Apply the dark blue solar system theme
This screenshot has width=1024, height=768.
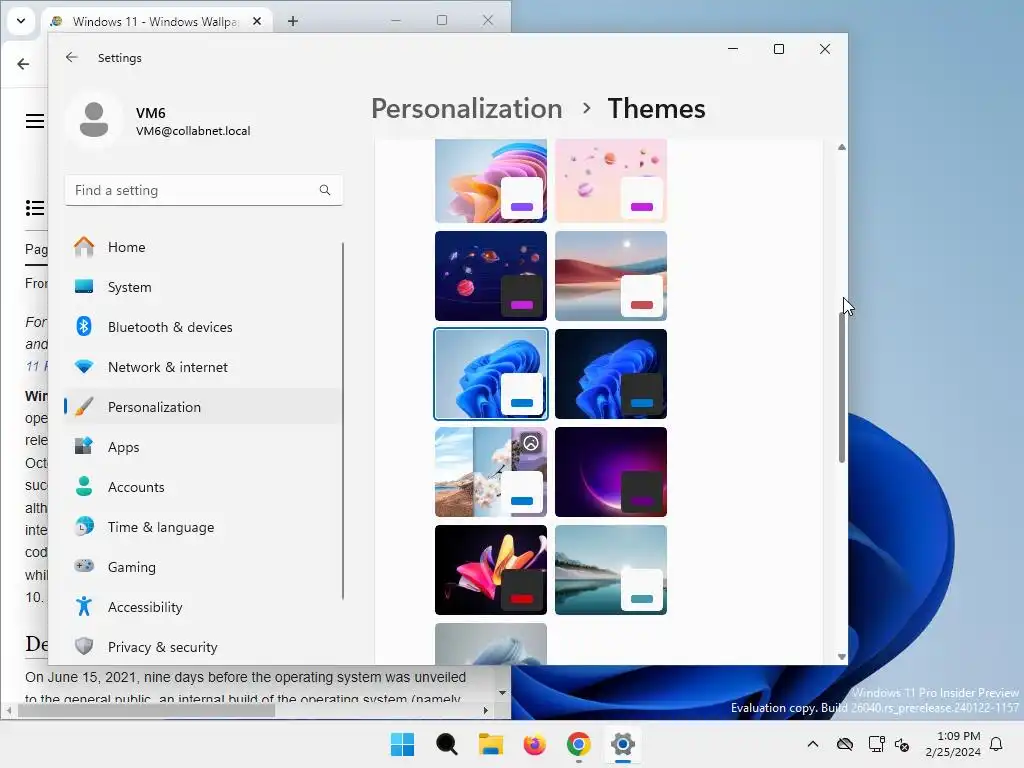[491, 276]
